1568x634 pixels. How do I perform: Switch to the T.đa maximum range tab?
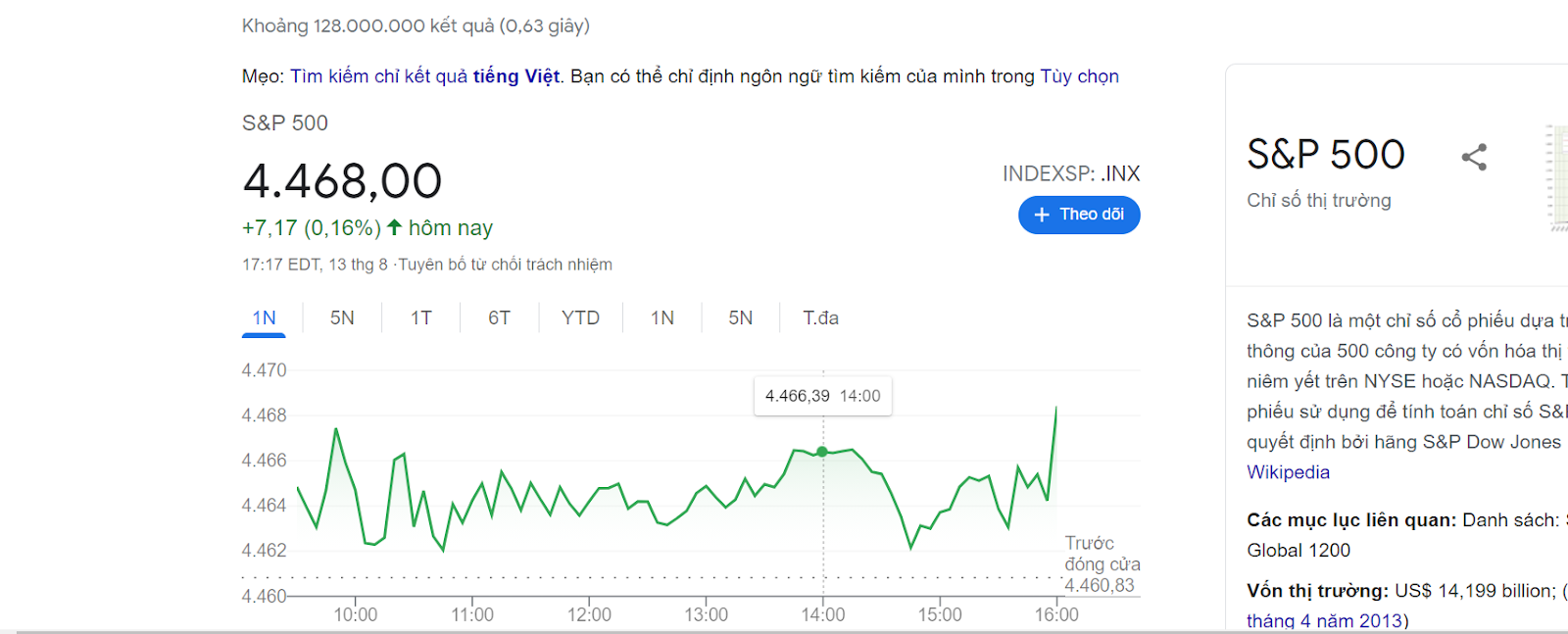click(x=821, y=318)
